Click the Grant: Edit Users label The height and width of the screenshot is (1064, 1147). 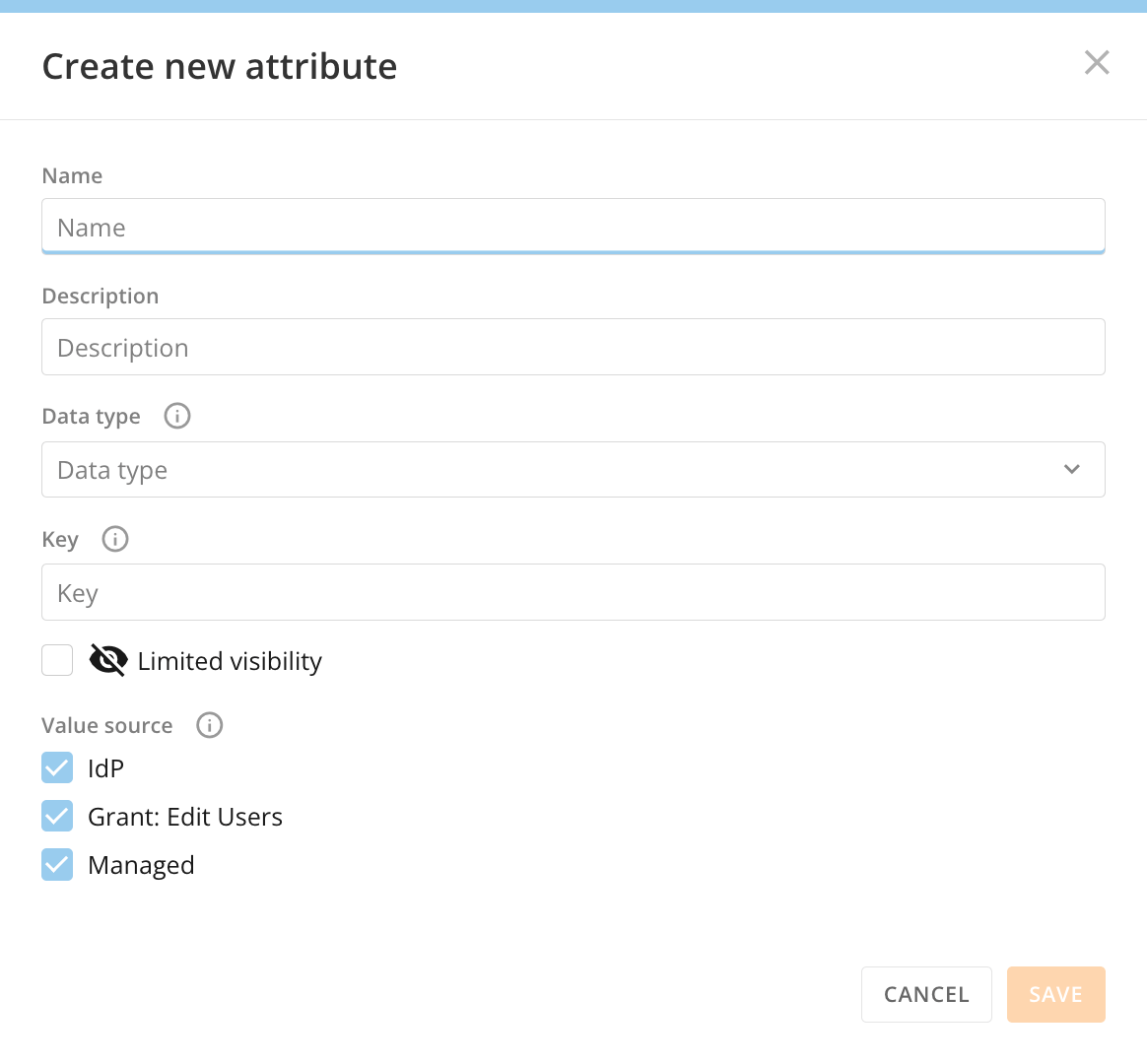[185, 817]
